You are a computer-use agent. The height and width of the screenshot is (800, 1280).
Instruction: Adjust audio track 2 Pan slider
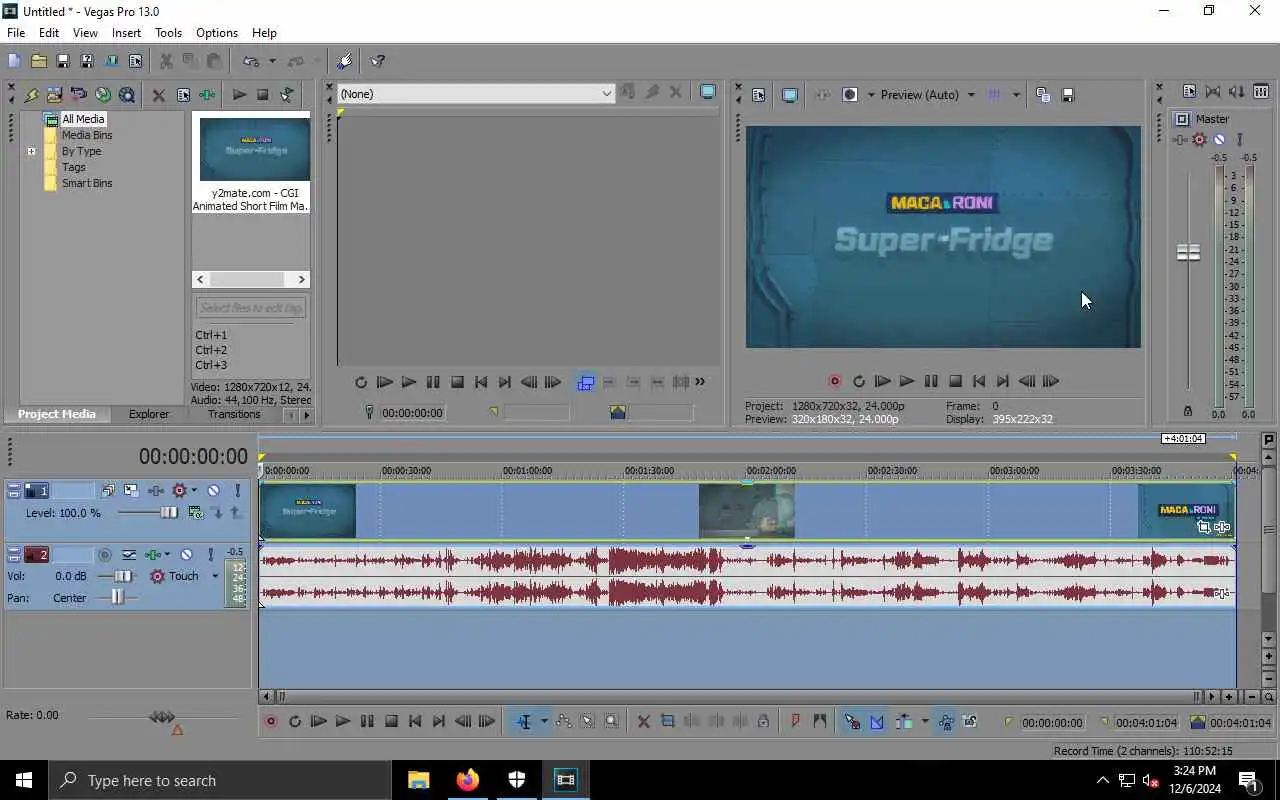coord(117,597)
